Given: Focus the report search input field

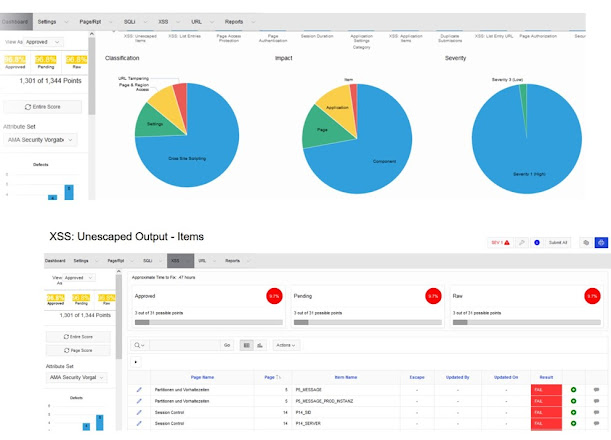Looking at the screenshot, I should click(184, 345).
